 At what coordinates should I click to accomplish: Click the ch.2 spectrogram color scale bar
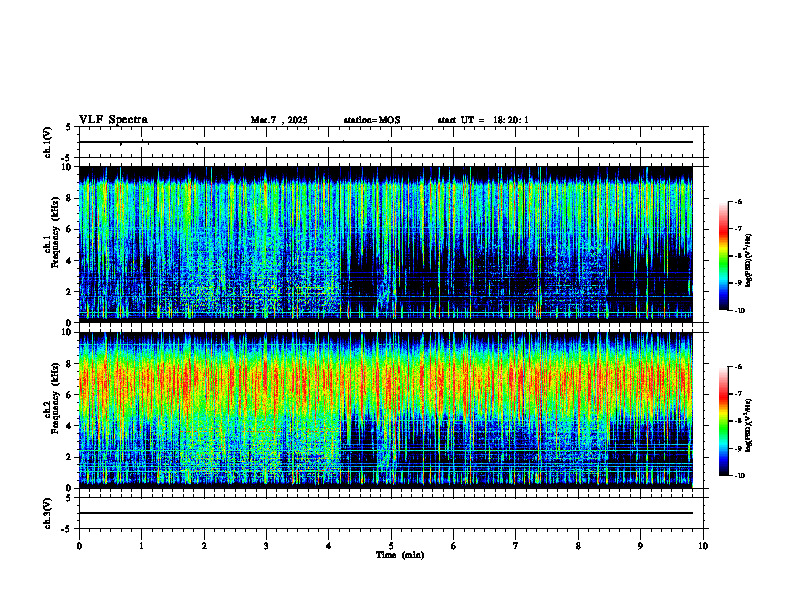click(723, 421)
